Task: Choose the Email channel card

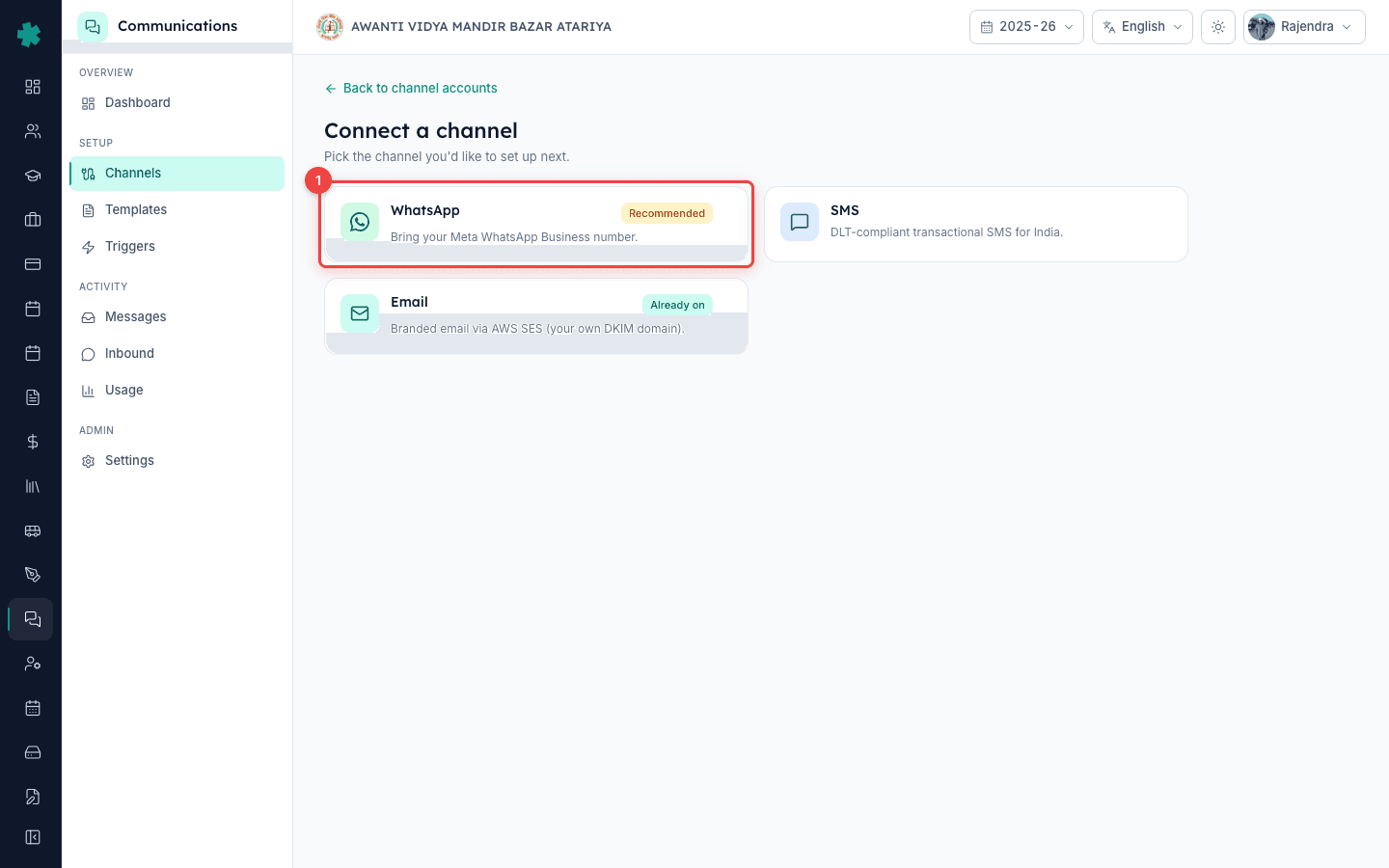Action: point(536,316)
